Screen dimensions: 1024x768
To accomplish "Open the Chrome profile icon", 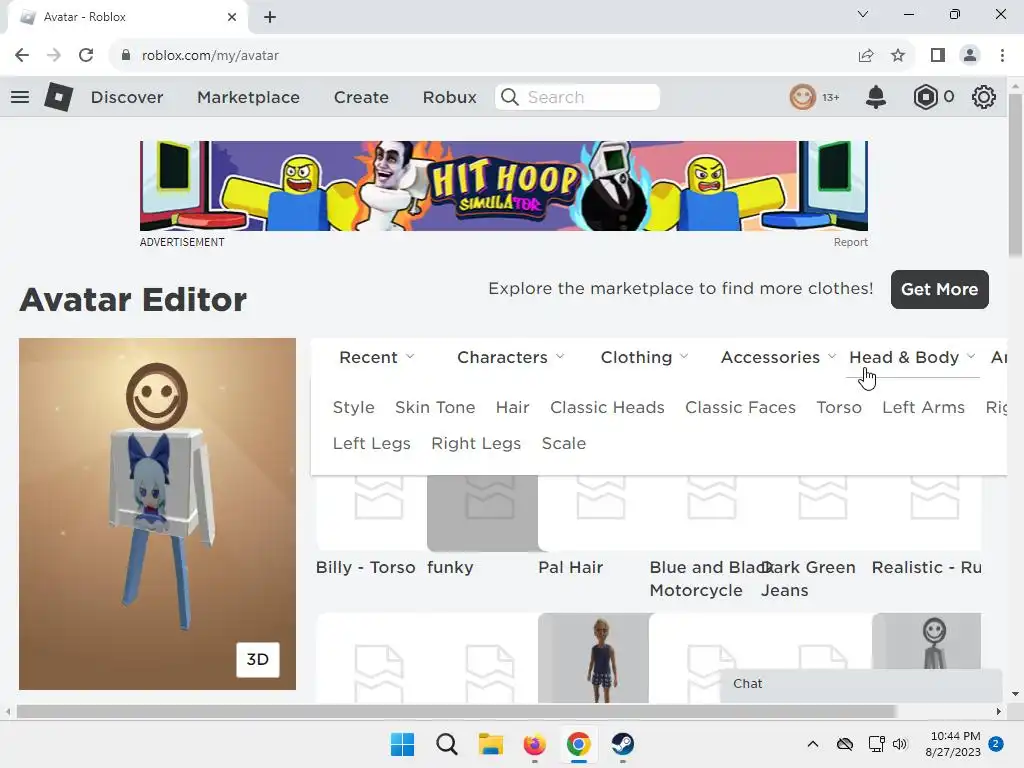I will 970,56.
